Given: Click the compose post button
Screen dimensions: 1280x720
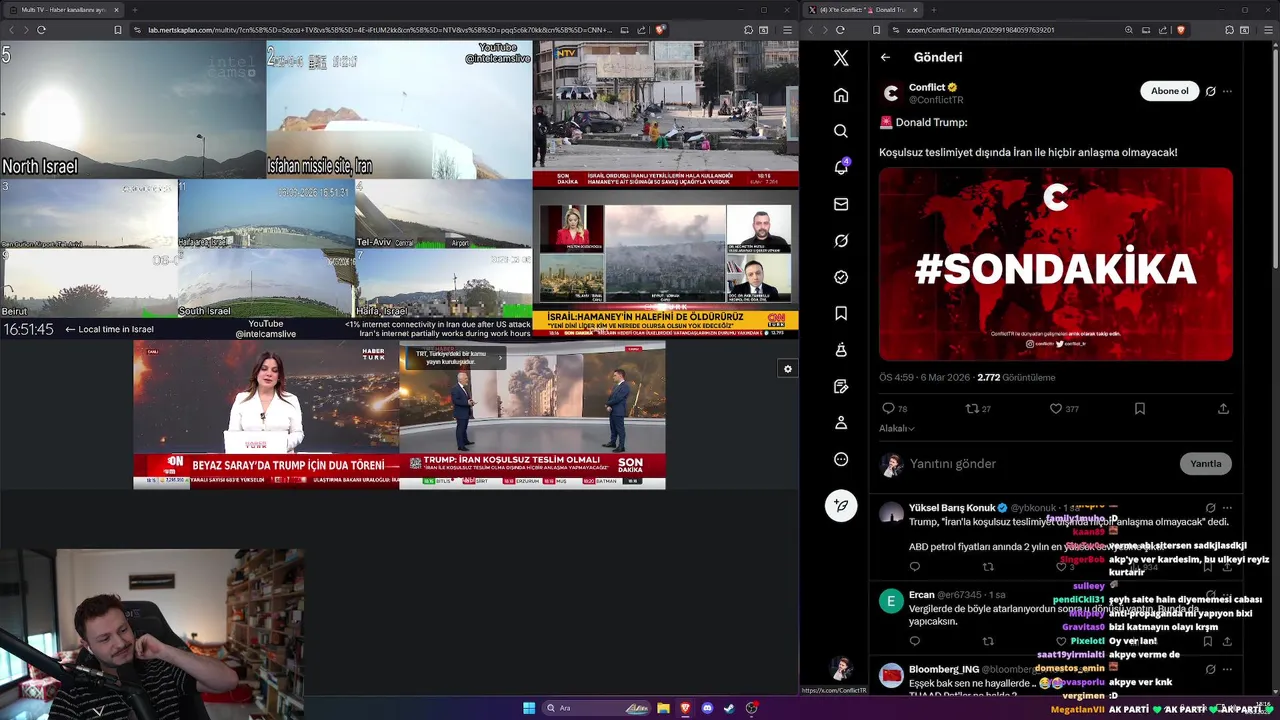Looking at the screenshot, I should [841, 505].
